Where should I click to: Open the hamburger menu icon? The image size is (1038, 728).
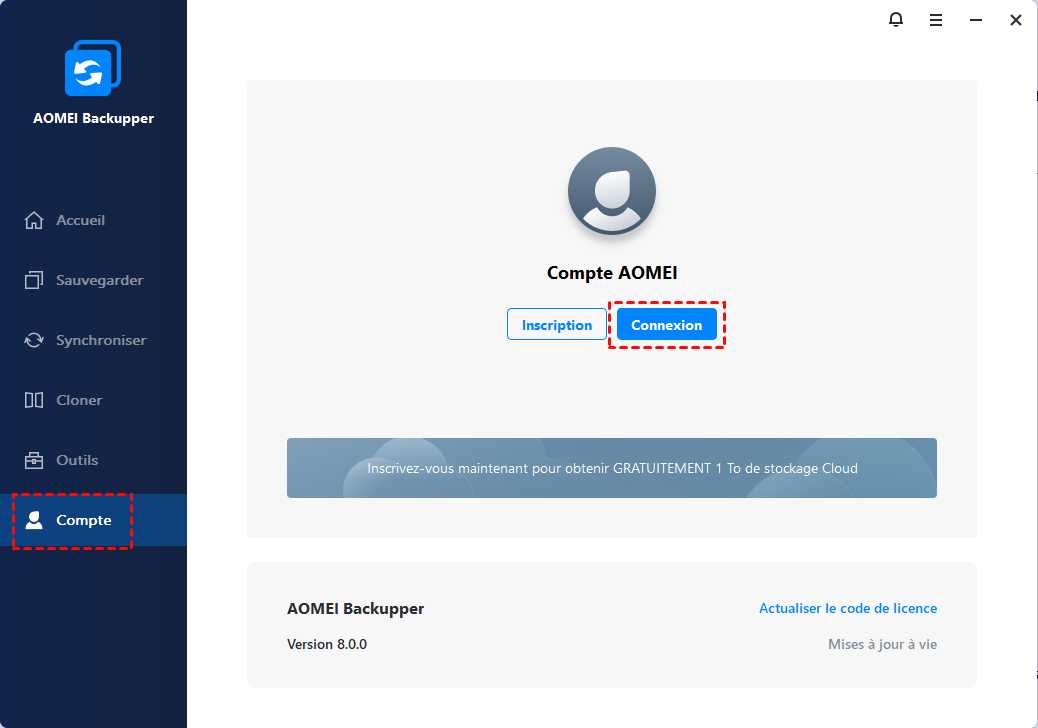point(935,21)
